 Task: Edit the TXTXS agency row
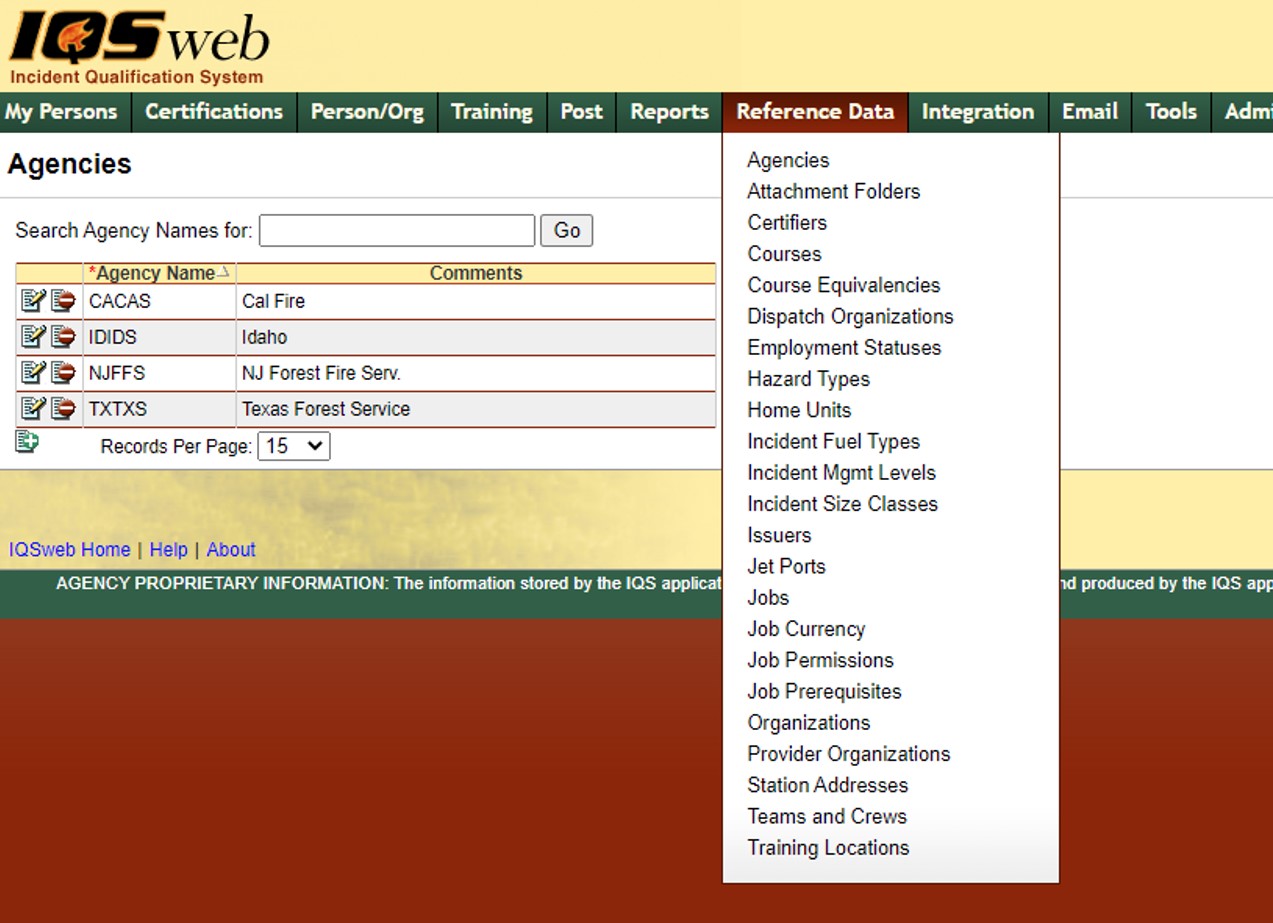coord(33,408)
